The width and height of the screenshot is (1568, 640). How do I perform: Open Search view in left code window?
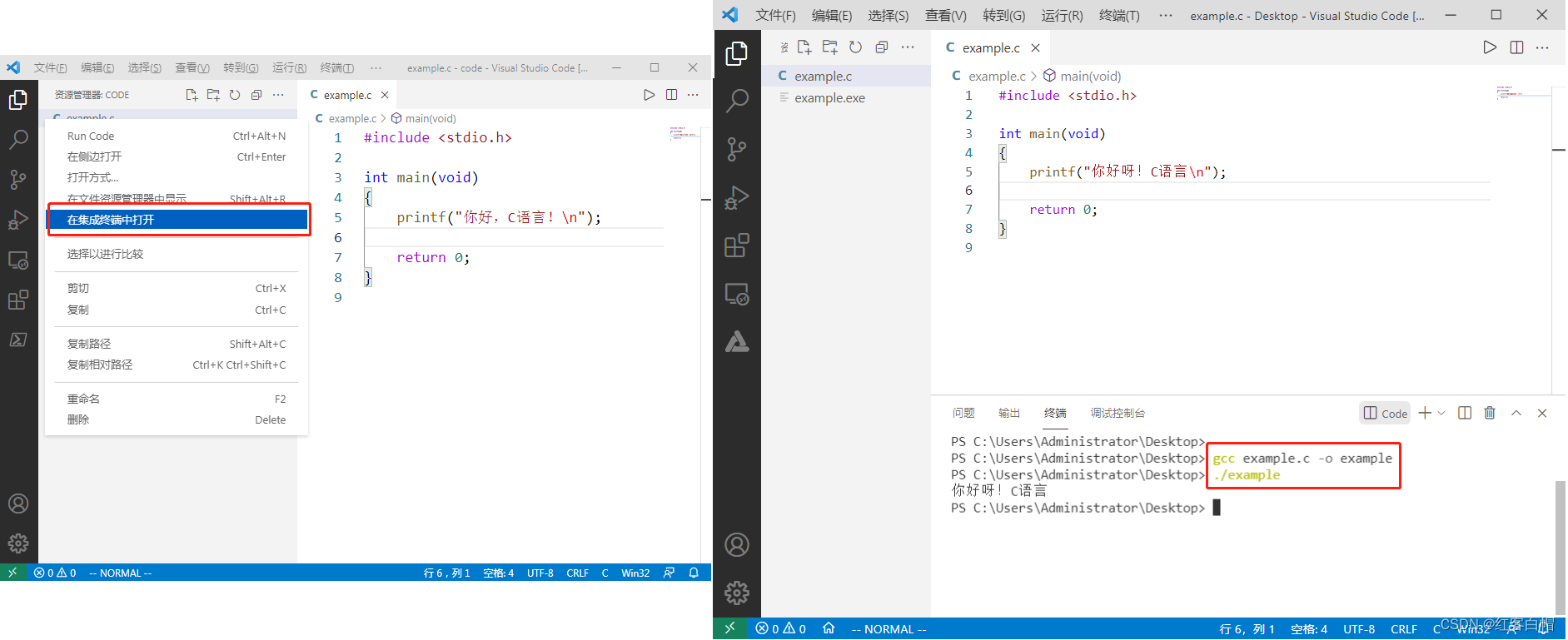[x=18, y=139]
